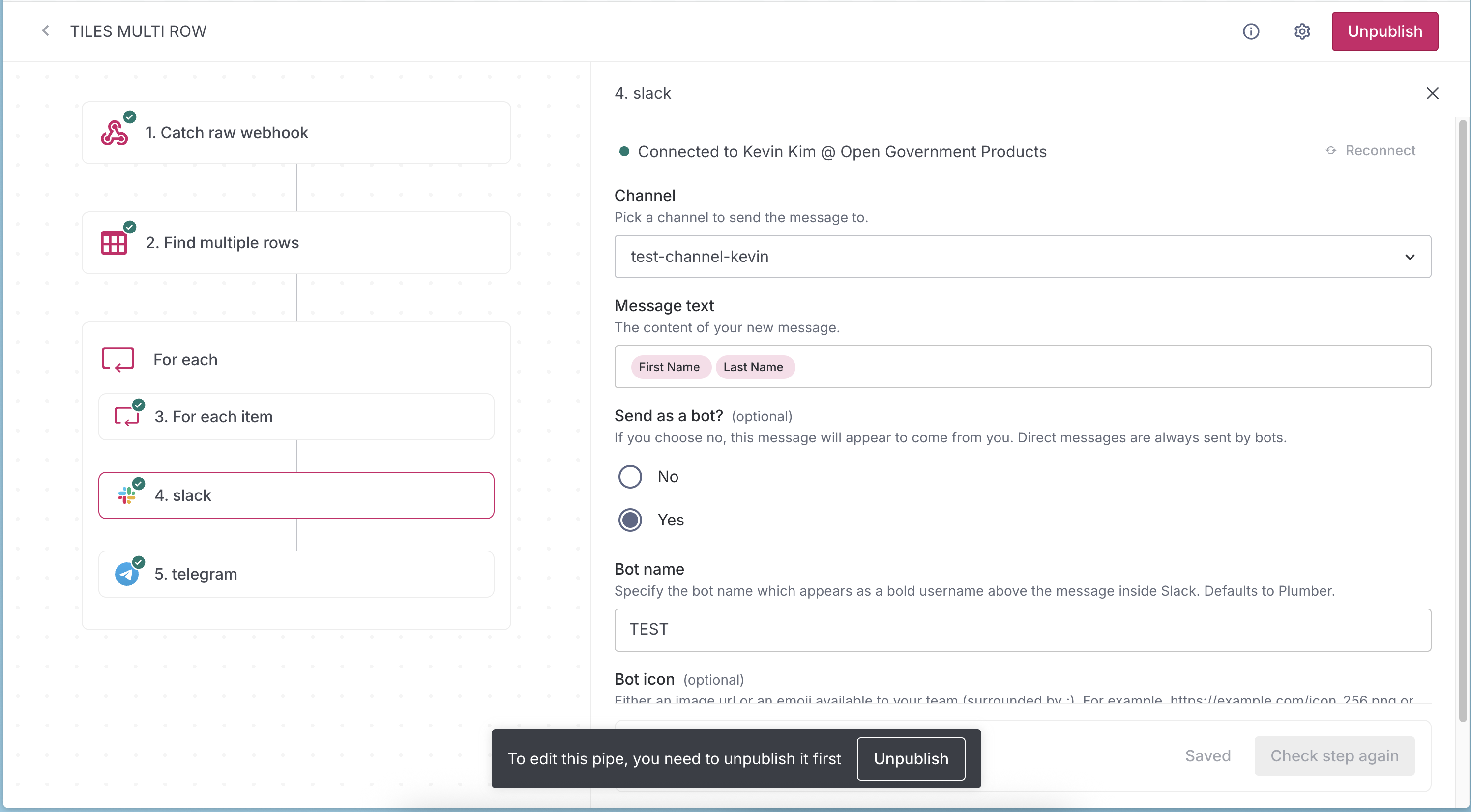1471x812 pixels.
Task: Click the table grid icon on Find multiple rows
Action: tap(114, 243)
